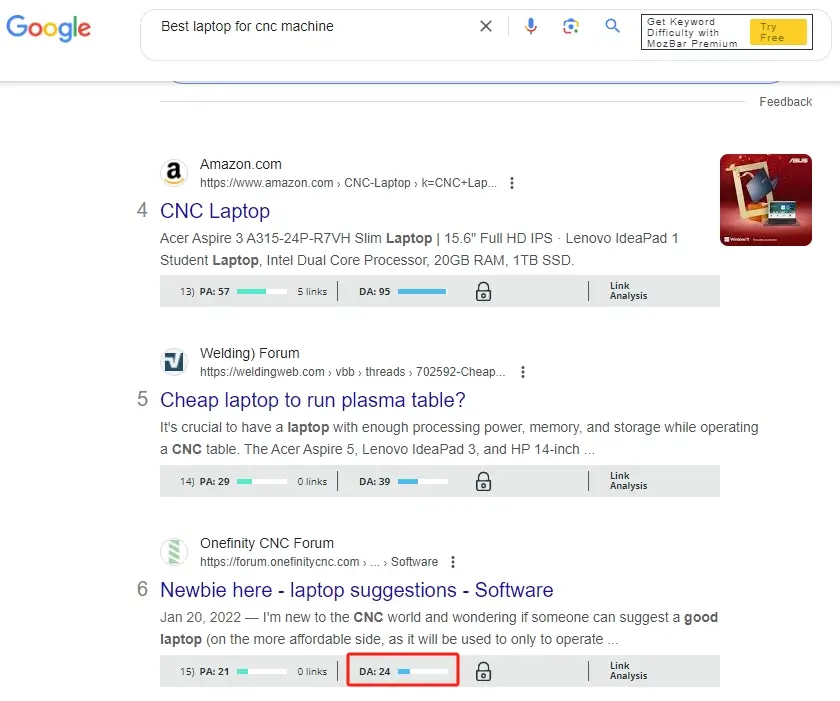840x701 pixels.
Task: Click PA: 21 metric text
Action: (214, 672)
